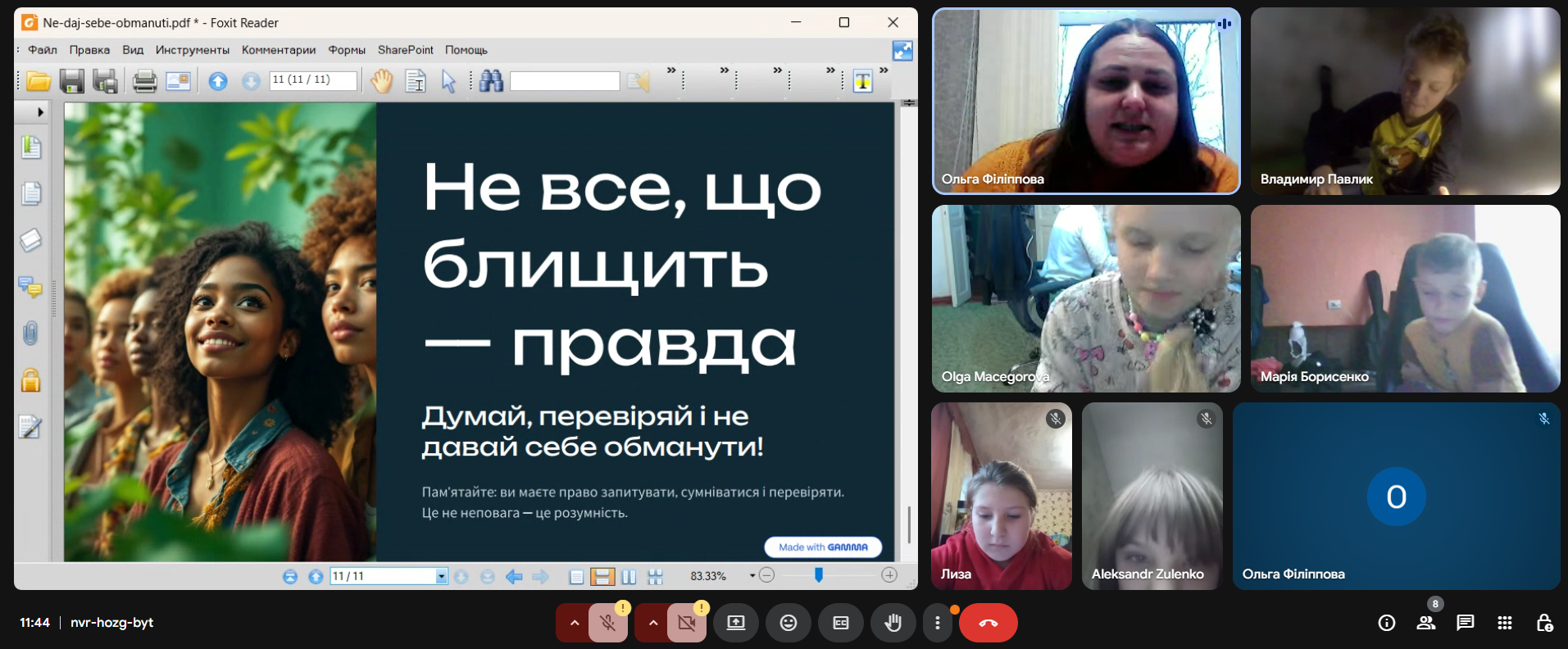This screenshot has height=649, width=1568.
Task: Click the Made with Gamma badge
Action: [822, 547]
